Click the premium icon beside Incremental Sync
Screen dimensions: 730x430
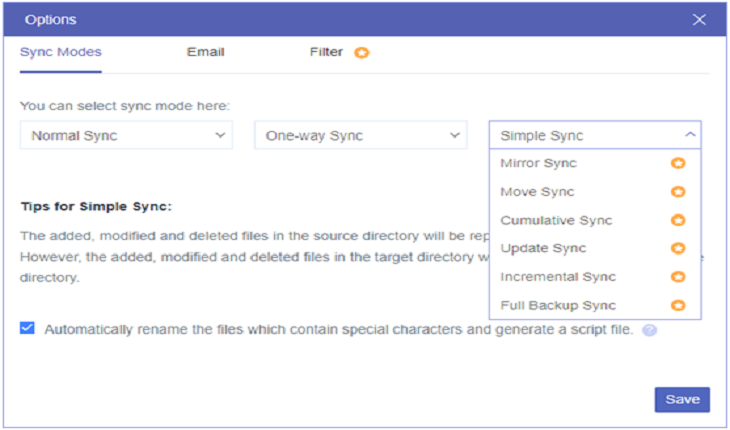pos(678,277)
